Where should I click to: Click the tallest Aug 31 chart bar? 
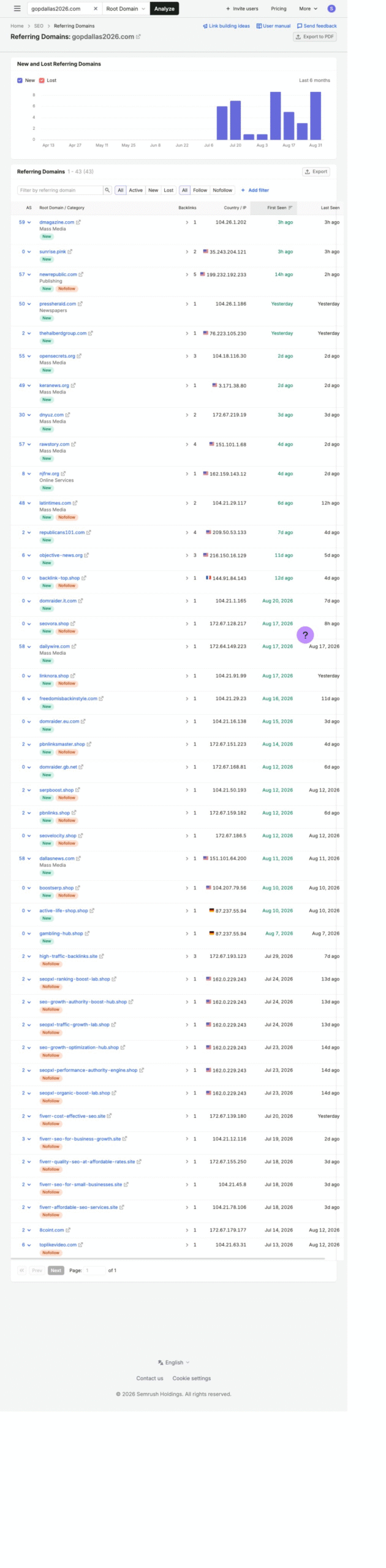(316, 116)
